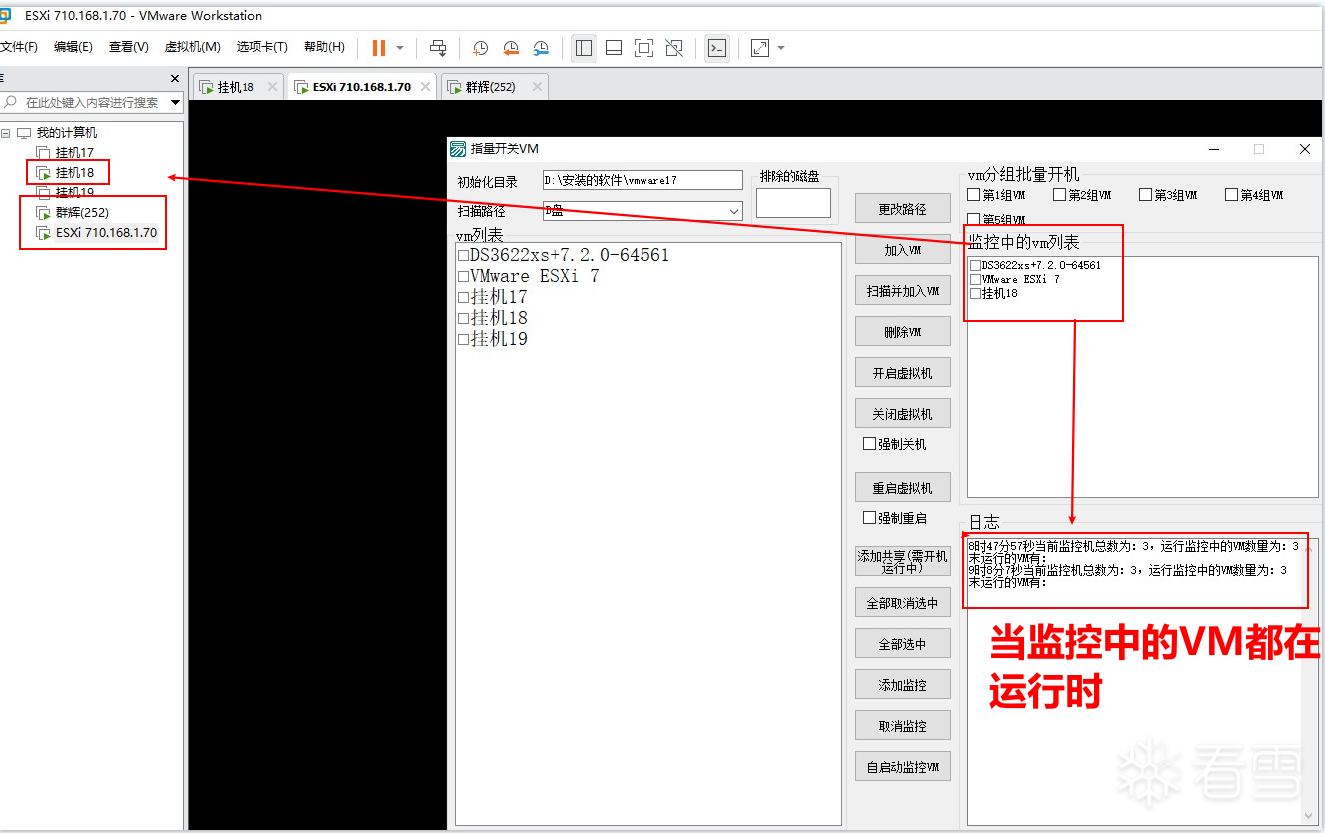Open the 帮助(H) menu
Viewport: 1325px width, 833px height.
click(324, 47)
